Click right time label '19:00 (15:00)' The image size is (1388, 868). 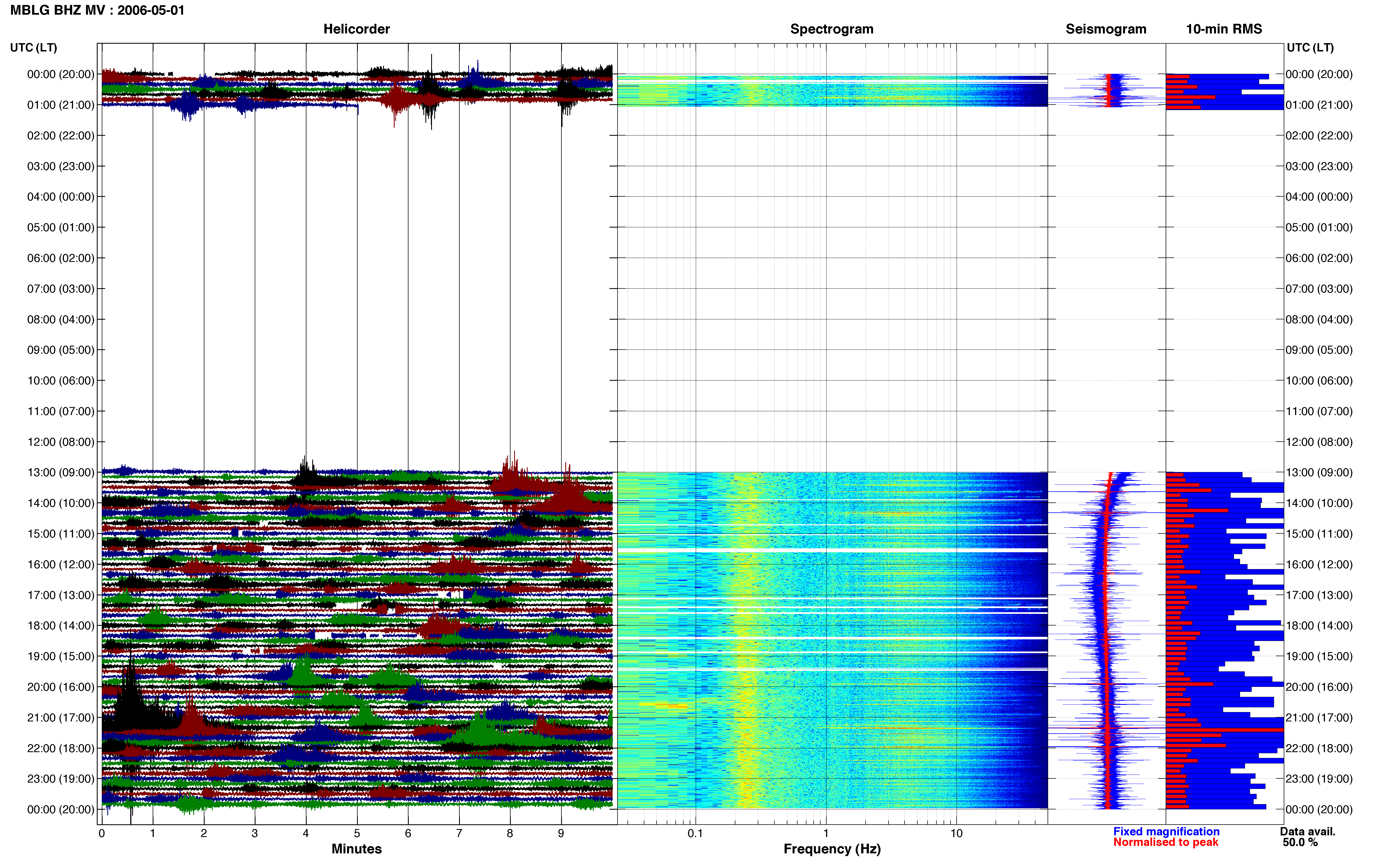[x=1319, y=656]
